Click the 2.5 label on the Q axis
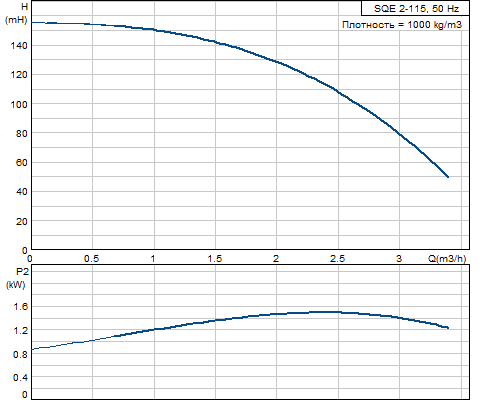500x400 pixels. tap(337, 259)
